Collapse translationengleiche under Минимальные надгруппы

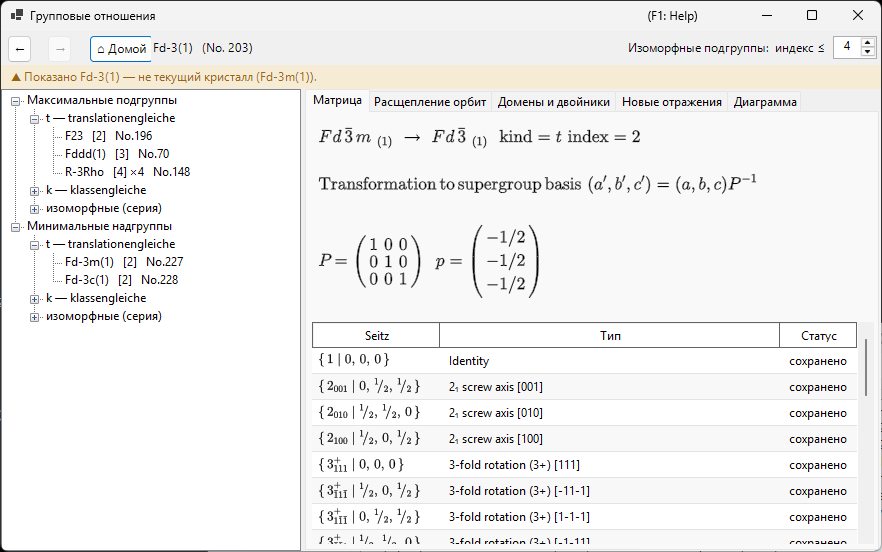(x=34, y=245)
